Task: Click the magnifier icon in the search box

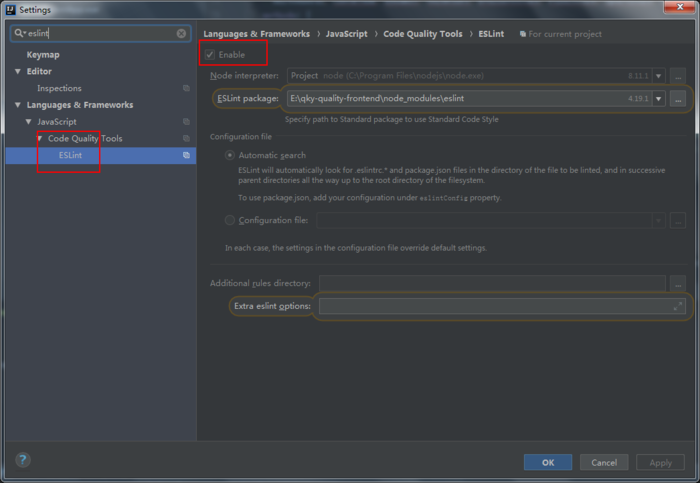Action: tap(19, 33)
